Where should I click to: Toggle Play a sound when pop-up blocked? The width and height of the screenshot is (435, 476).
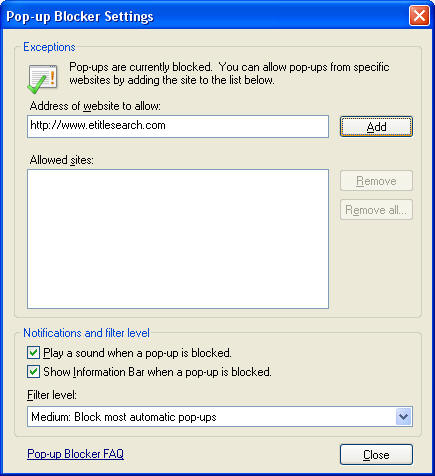point(33,353)
